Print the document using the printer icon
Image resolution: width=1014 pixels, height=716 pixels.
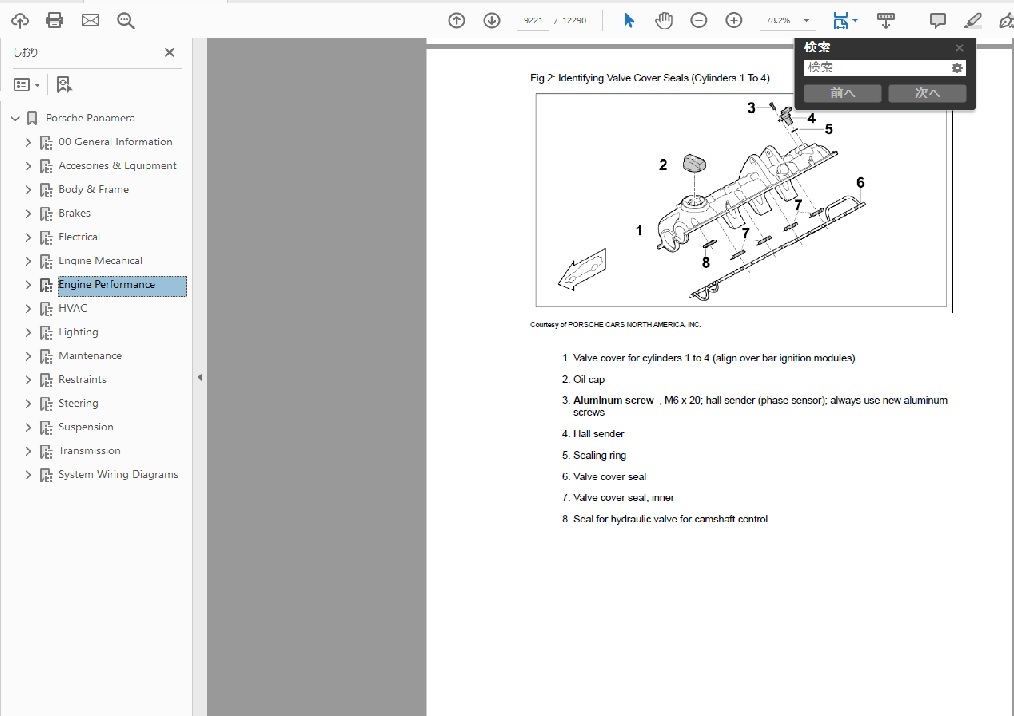click(x=55, y=20)
